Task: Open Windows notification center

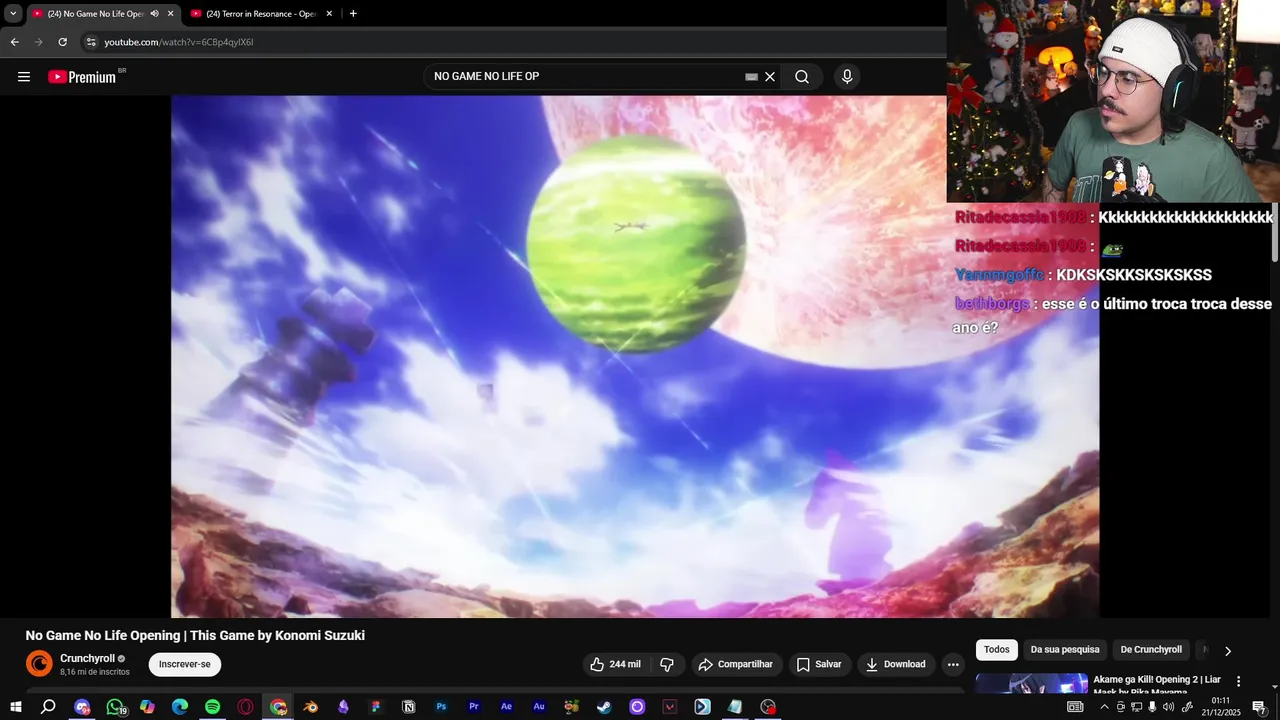Action: click(1259, 707)
